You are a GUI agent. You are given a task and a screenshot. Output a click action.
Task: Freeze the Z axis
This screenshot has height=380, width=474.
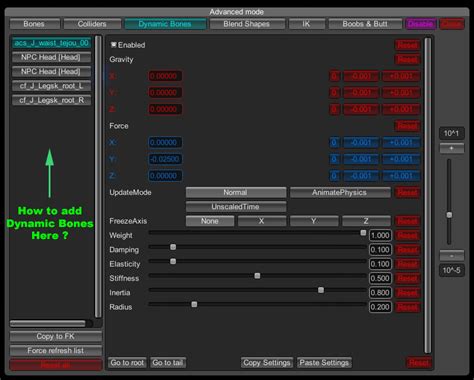[x=366, y=221]
